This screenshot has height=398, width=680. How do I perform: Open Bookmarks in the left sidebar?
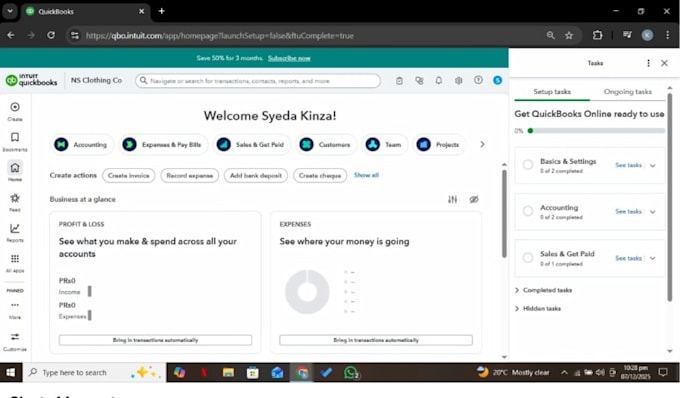[x=15, y=142]
